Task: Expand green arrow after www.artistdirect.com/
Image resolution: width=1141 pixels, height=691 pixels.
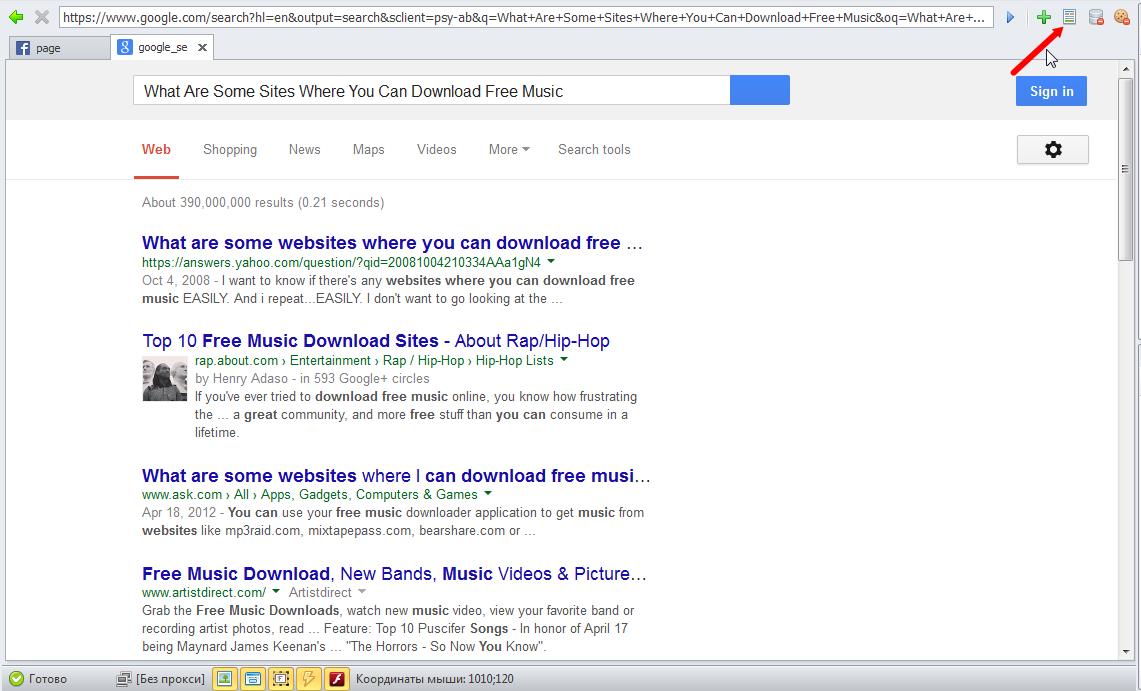Action: (x=276, y=591)
